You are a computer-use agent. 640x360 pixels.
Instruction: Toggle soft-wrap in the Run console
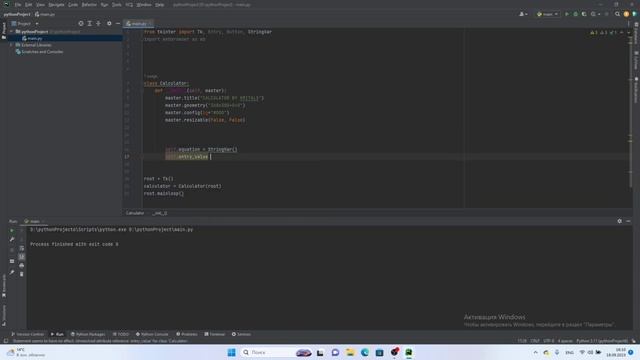pos(22,248)
